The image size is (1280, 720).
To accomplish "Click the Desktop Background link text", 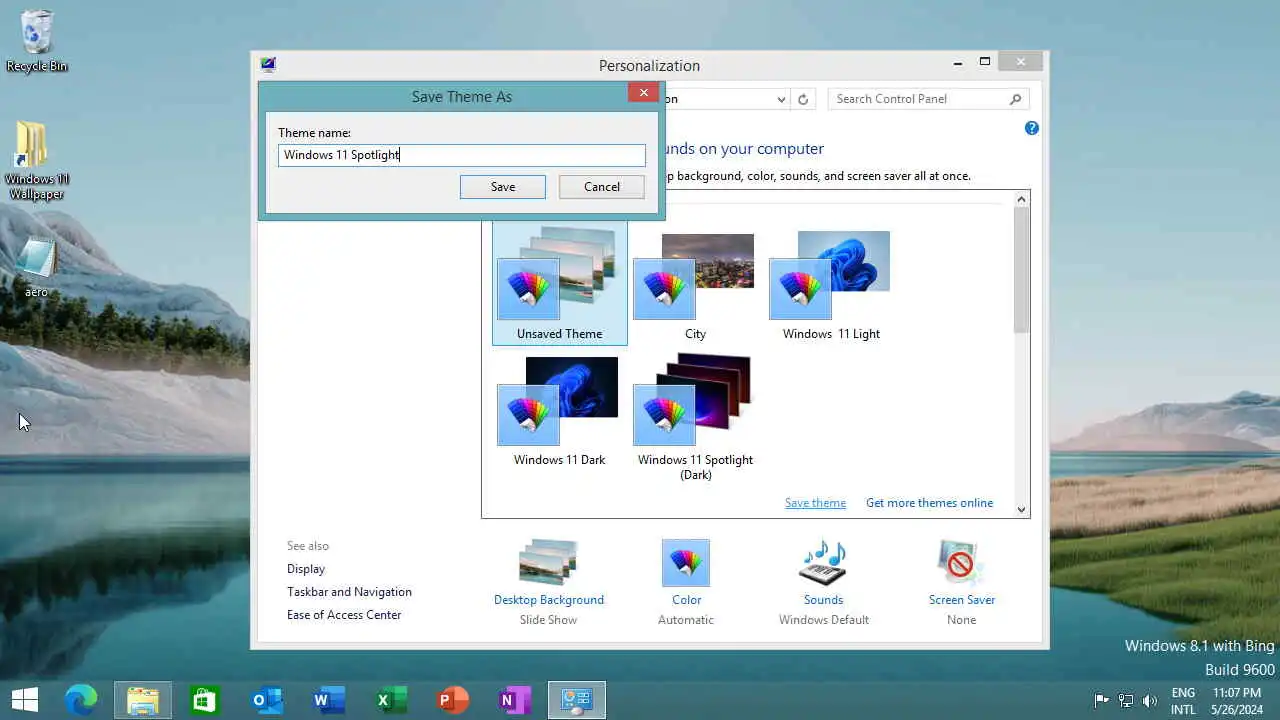I will click(x=549, y=600).
